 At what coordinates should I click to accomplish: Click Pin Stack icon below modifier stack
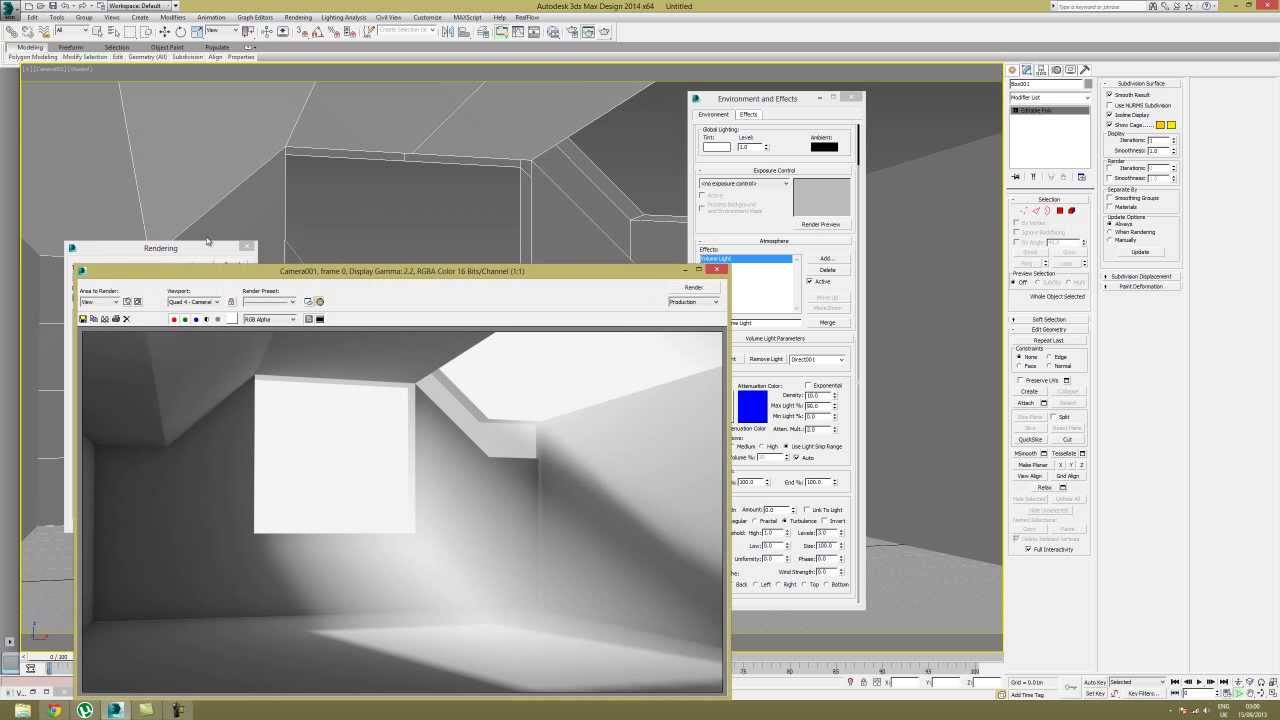tap(1016, 177)
